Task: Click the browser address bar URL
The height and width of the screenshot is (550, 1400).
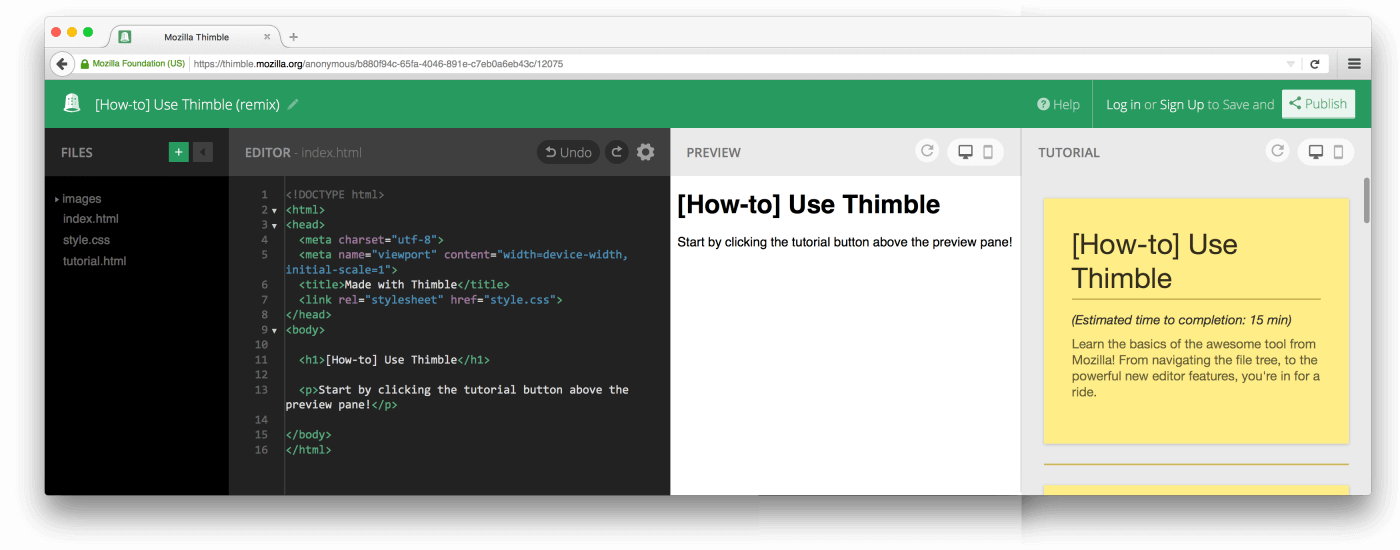Action: point(378,63)
